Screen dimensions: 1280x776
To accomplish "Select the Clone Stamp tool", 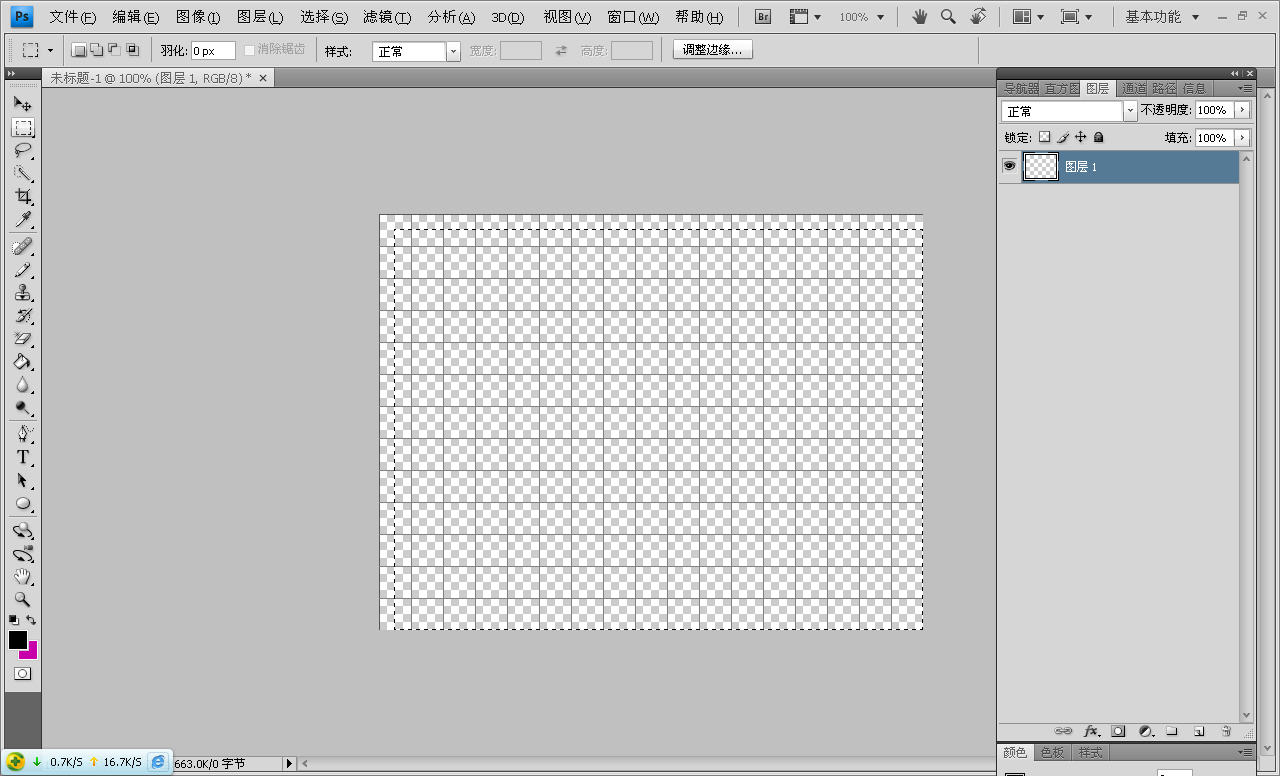I will click(x=22, y=292).
